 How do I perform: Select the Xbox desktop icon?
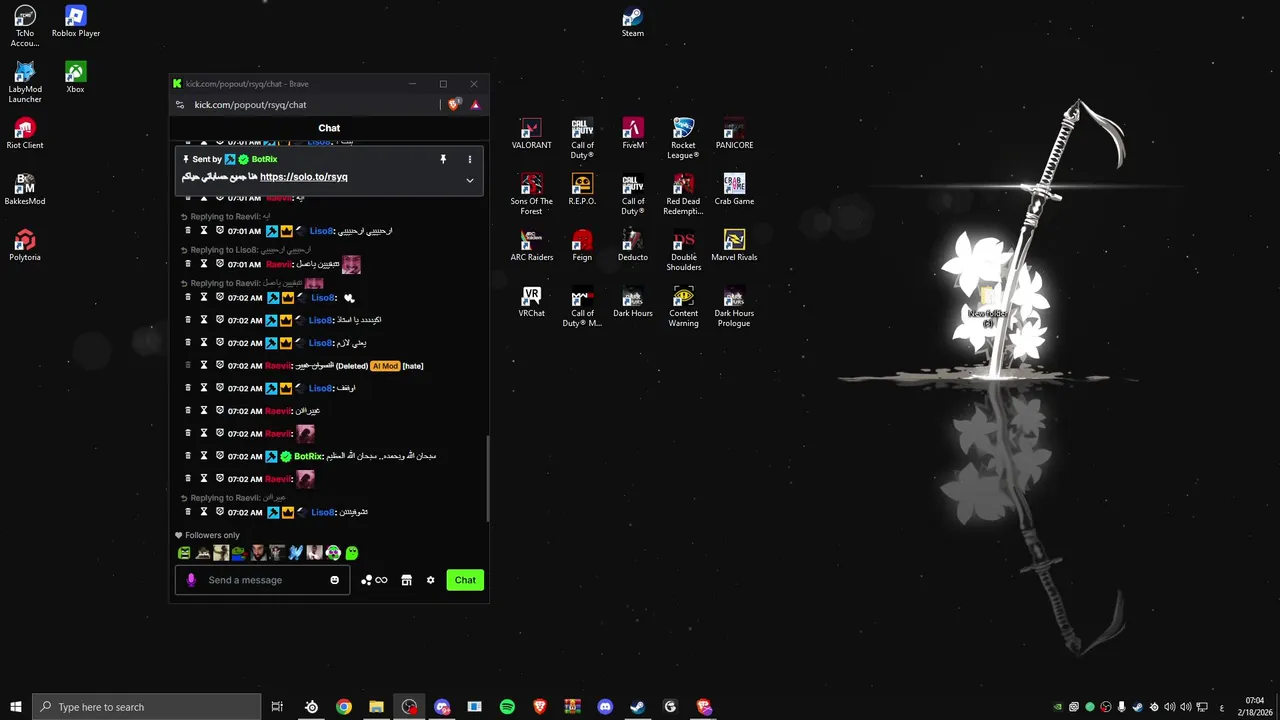[75, 79]
